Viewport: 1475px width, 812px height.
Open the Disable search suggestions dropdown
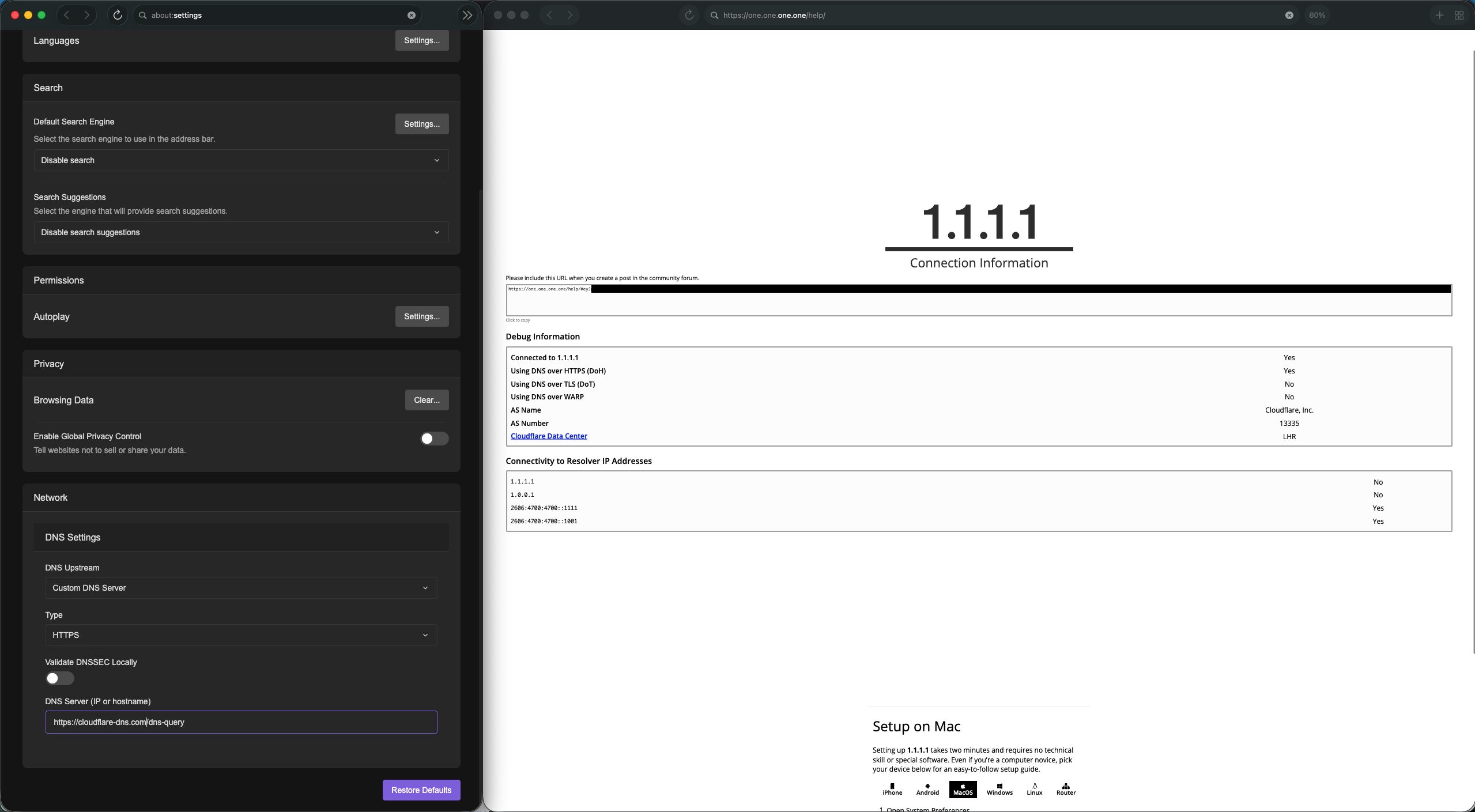point(241,232)
